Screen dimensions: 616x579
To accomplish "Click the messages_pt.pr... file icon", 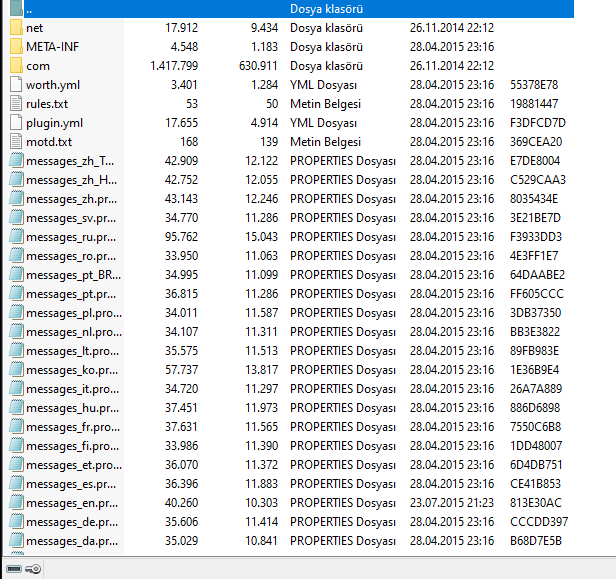I will (x=16, y=293).
